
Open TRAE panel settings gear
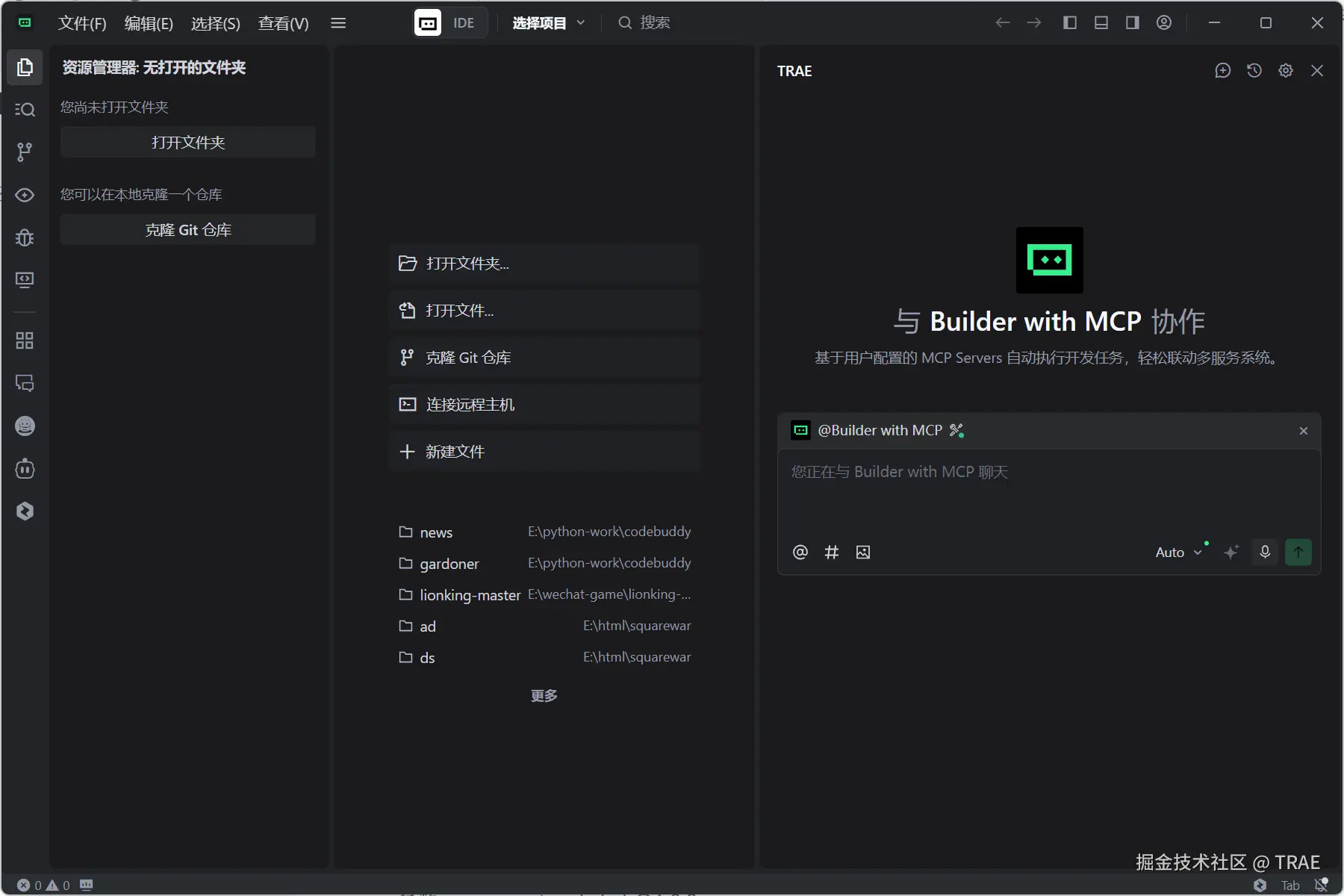click(x=1286, y=70)
